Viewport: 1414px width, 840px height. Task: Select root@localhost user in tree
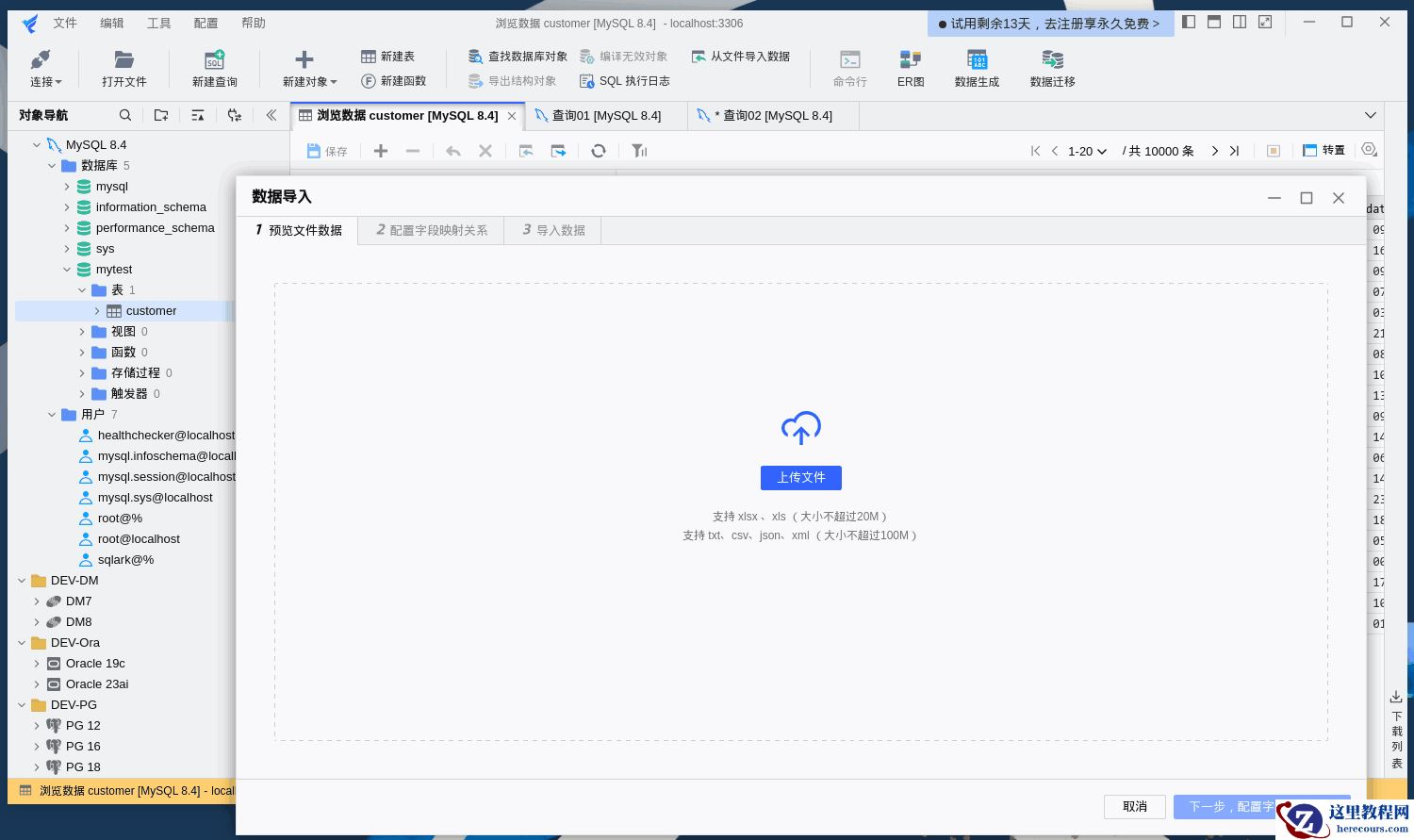coord(139,539)
